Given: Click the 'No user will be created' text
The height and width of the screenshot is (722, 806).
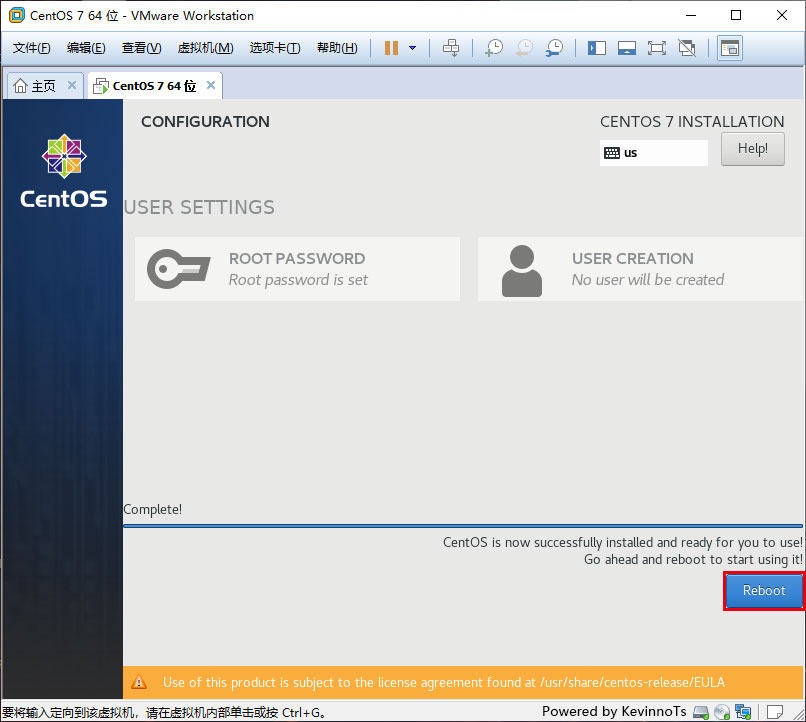Looking at the screenshot, I should click(x=648, y=280).
